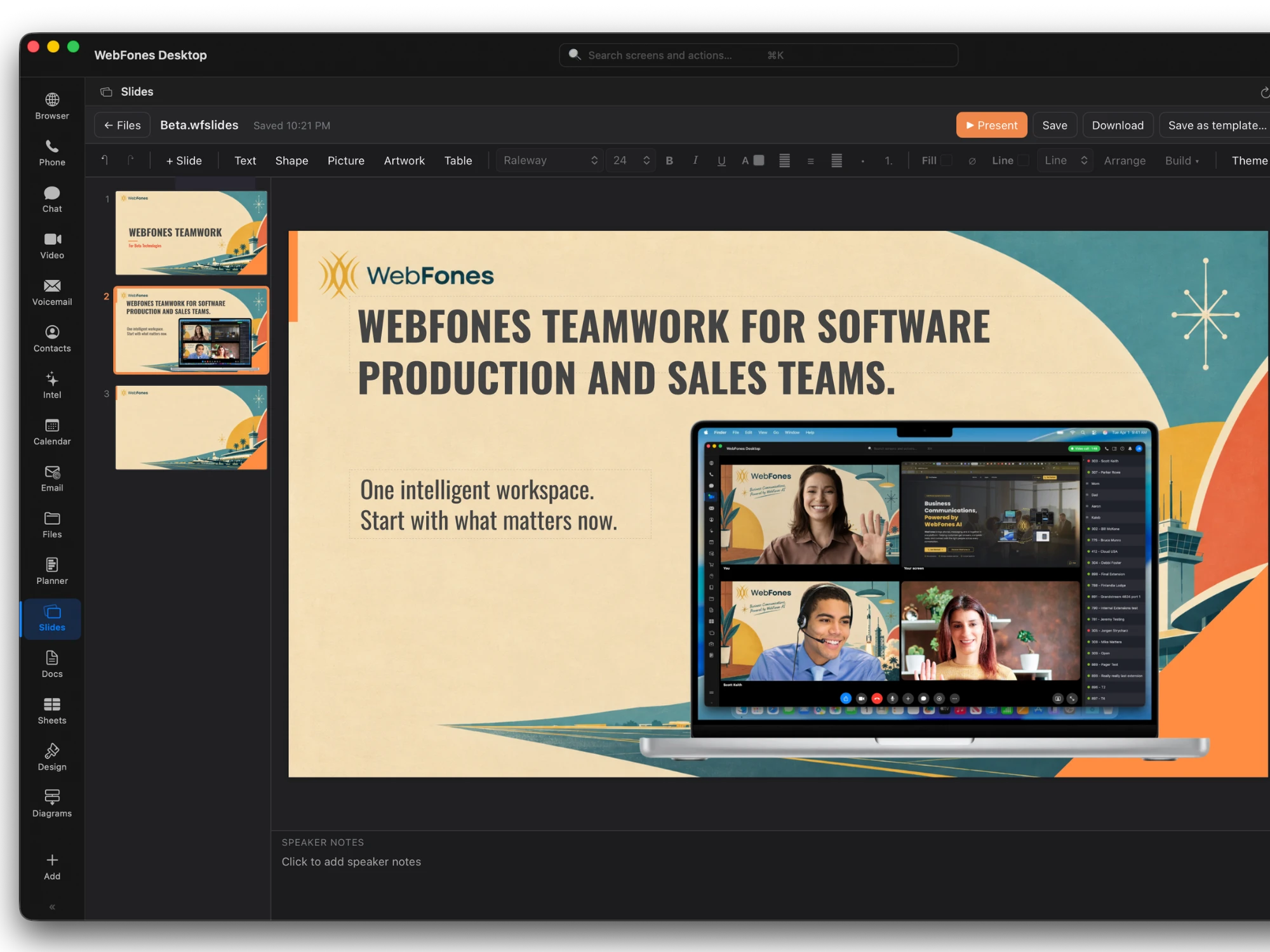Click the Download button
The height and width of the screenshot is (952, 1270).
1118,125
